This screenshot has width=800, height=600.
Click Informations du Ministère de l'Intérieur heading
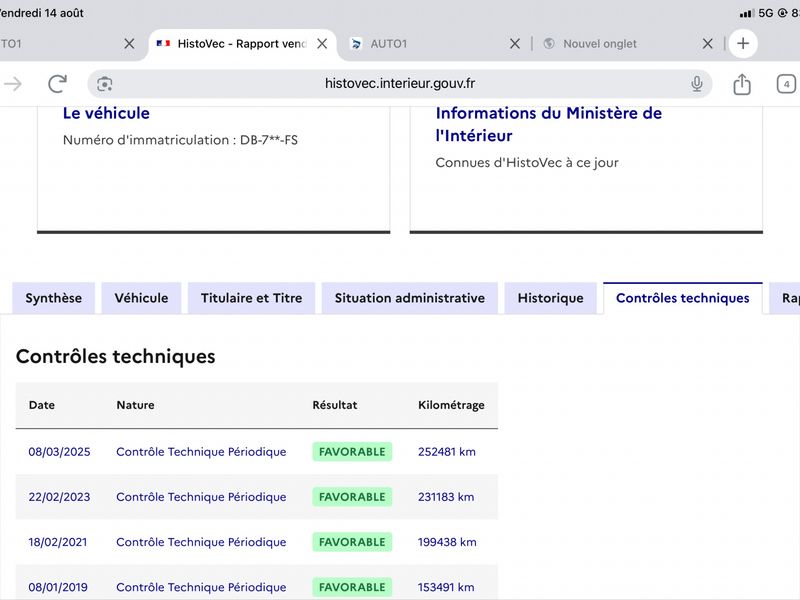(548, 124)
